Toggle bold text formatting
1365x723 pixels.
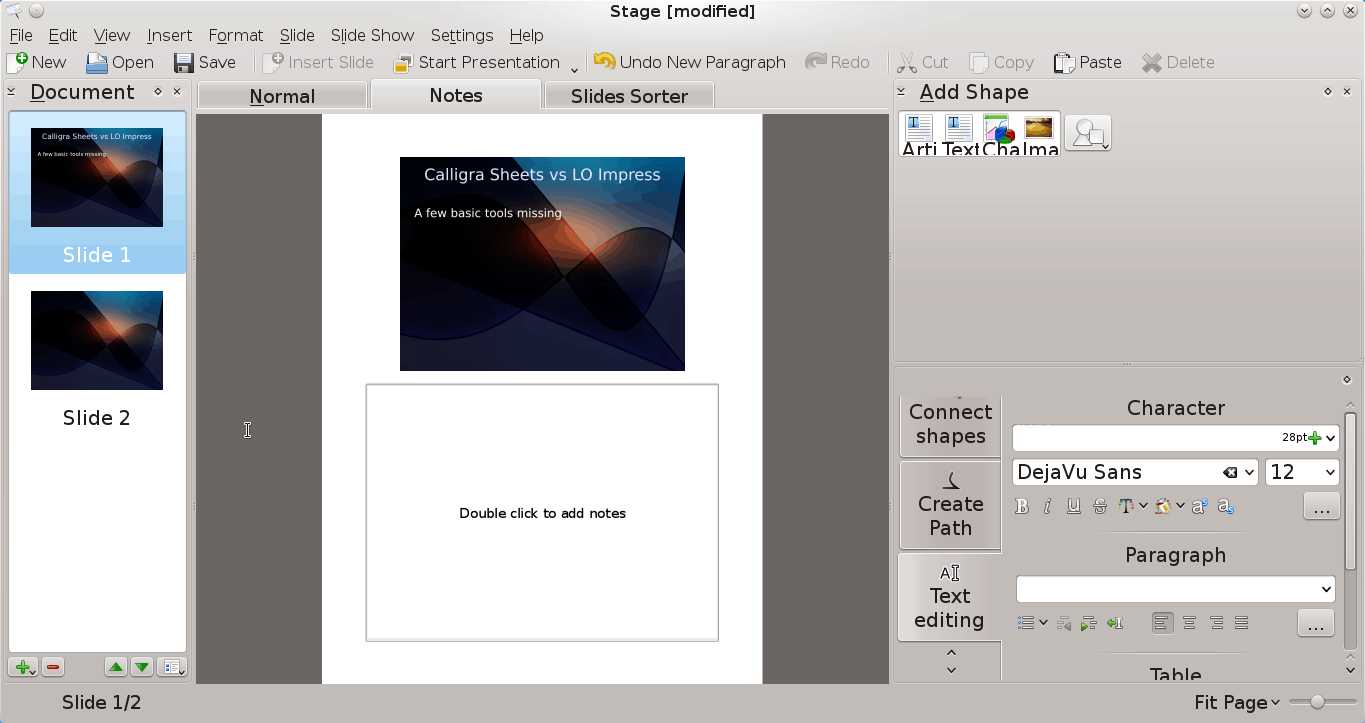coord(1022,506)
